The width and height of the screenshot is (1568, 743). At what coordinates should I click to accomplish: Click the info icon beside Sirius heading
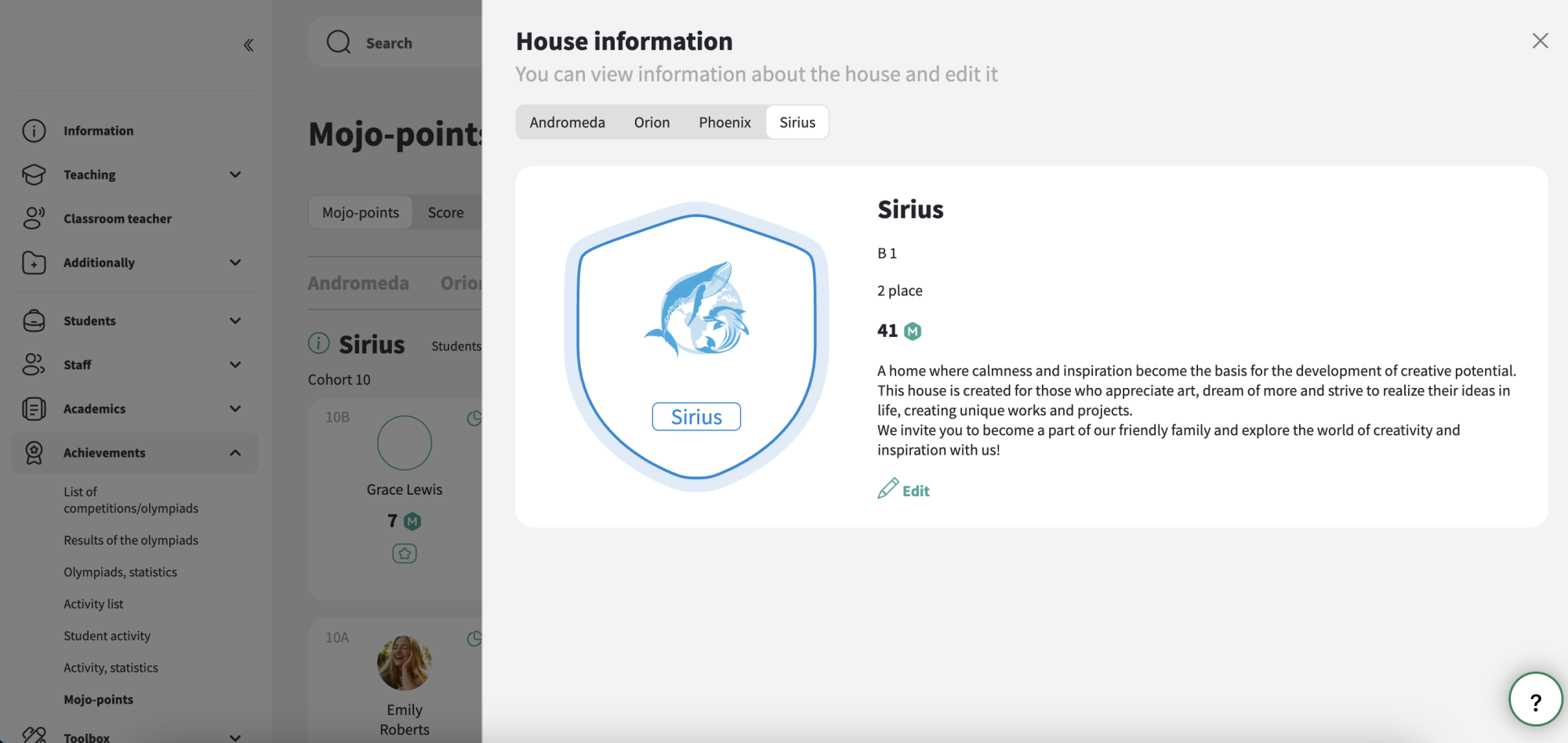[318, 343]
